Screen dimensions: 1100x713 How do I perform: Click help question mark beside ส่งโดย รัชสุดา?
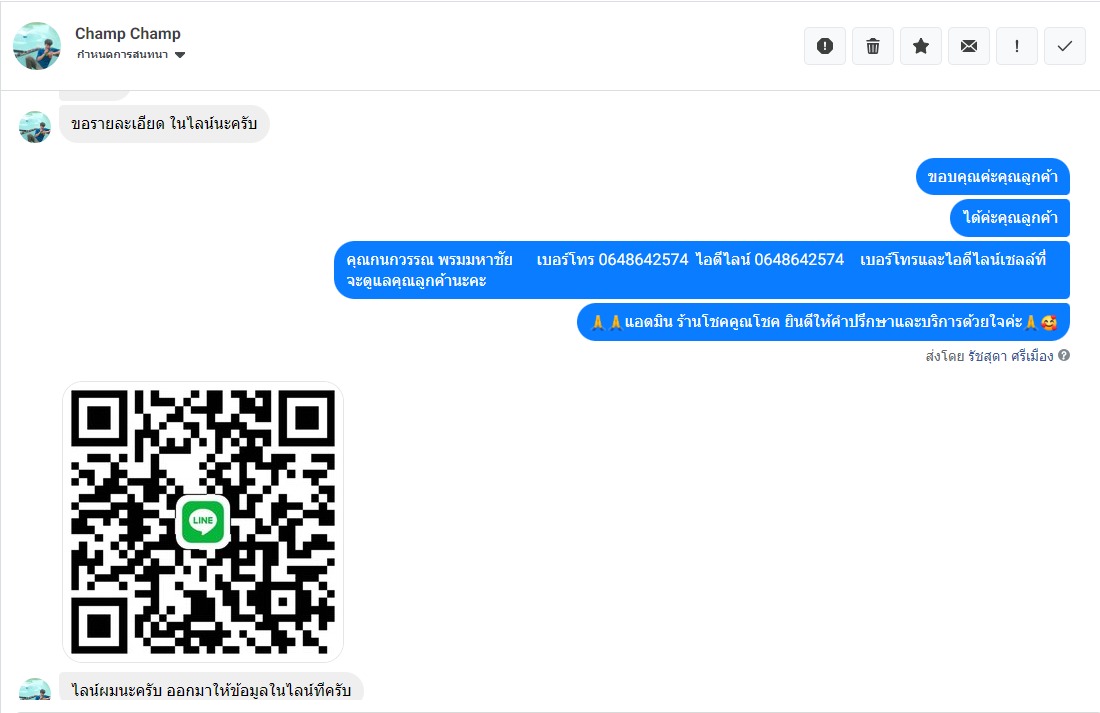coord(1064,355)
